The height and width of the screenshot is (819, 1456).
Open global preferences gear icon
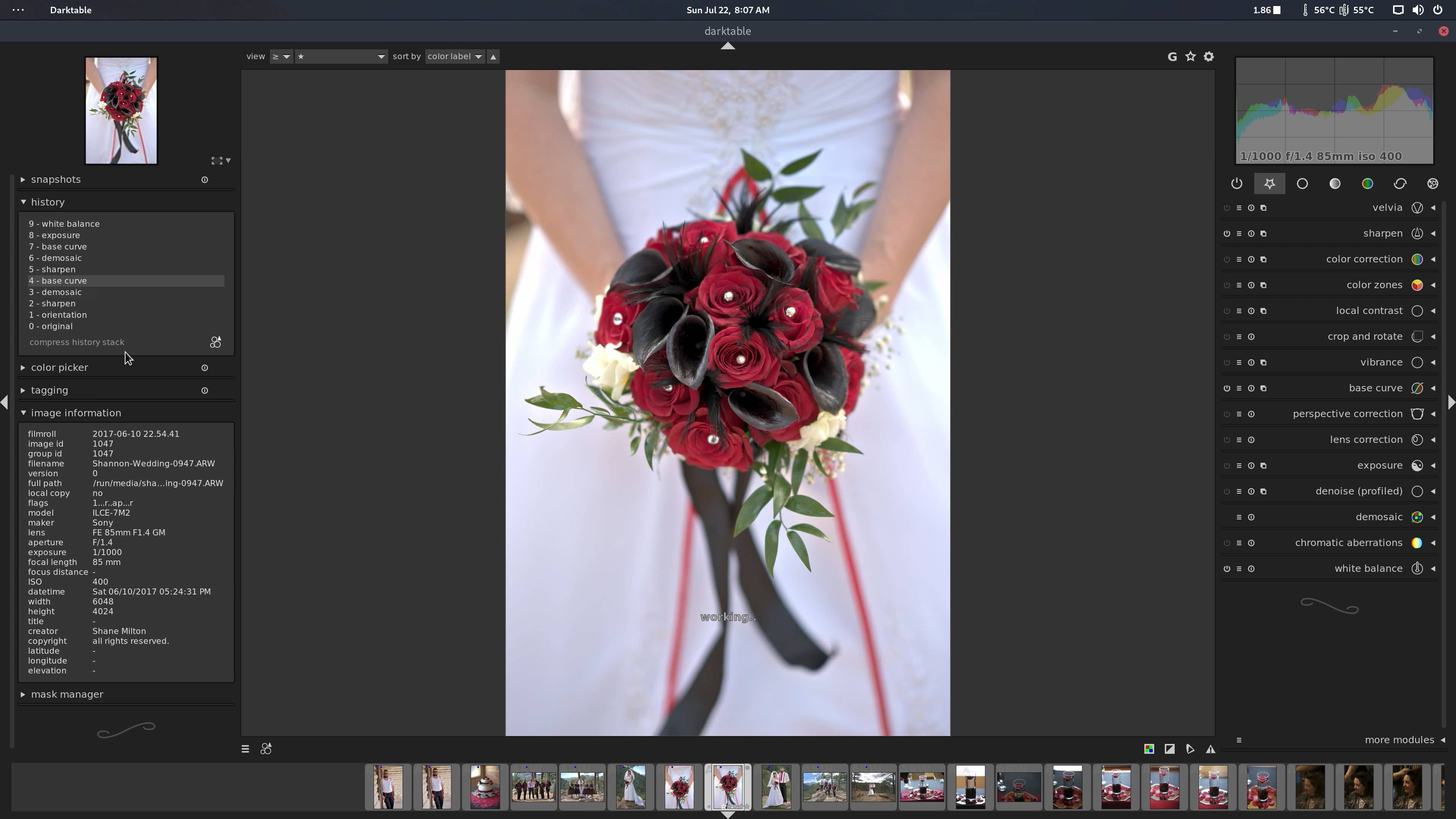(x=1208, y=56)
